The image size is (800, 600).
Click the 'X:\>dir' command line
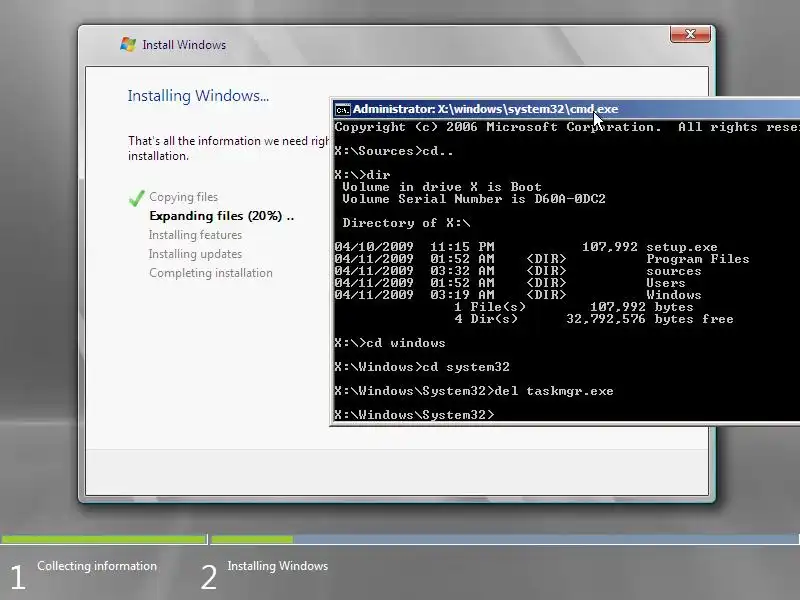point(362,174)
